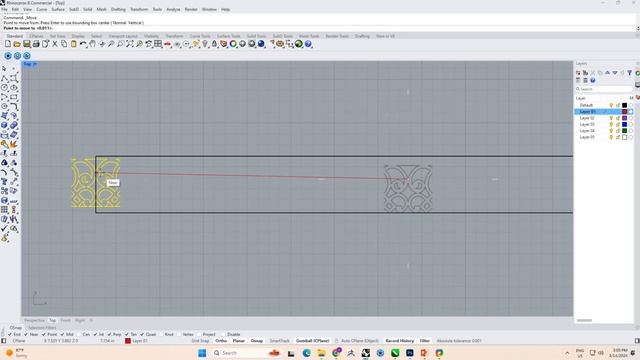
Task: Open the Curve menu
Action: point(42,9)
